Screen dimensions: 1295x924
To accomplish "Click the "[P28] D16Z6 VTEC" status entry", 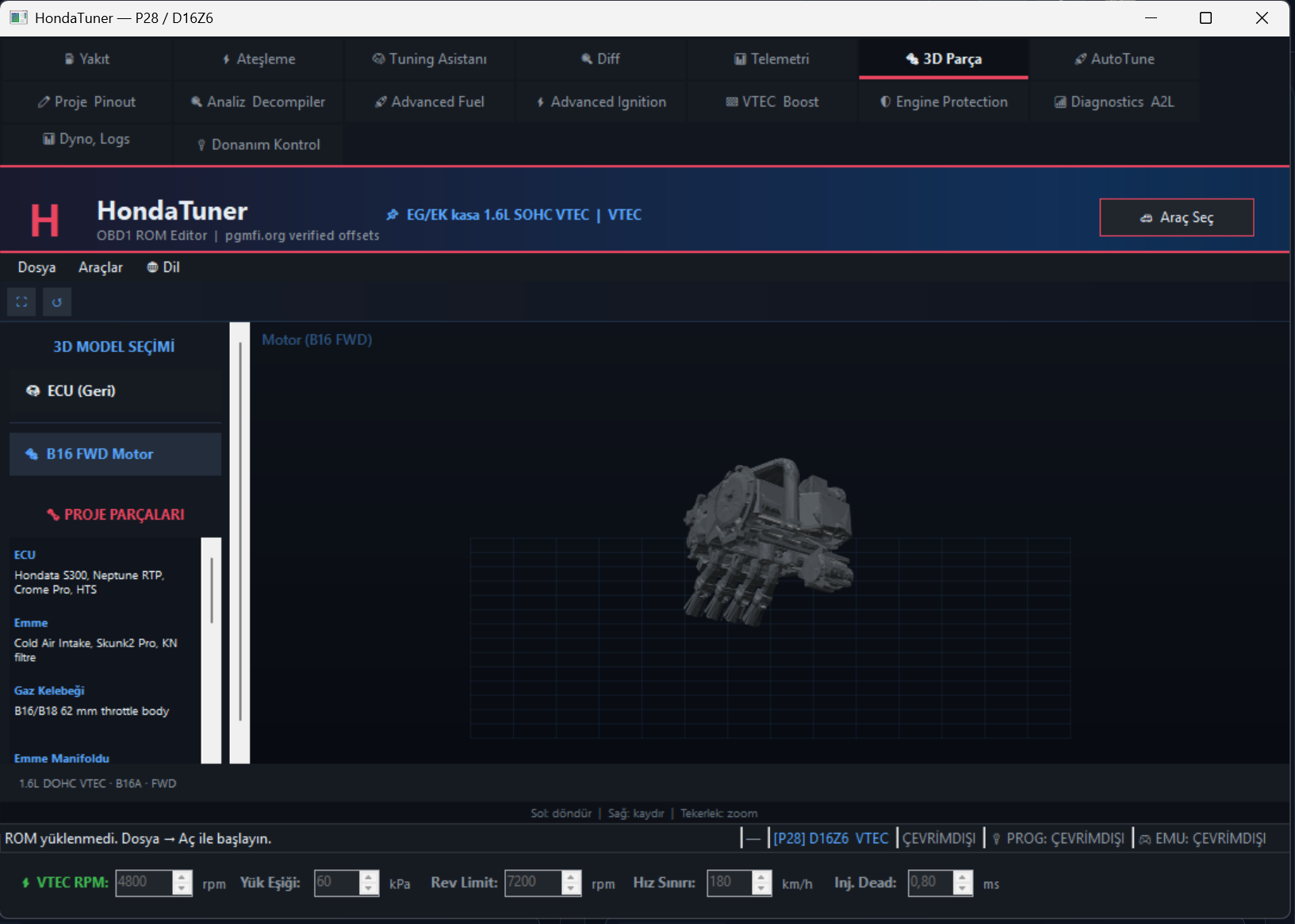I will click(x=831, y=838).
